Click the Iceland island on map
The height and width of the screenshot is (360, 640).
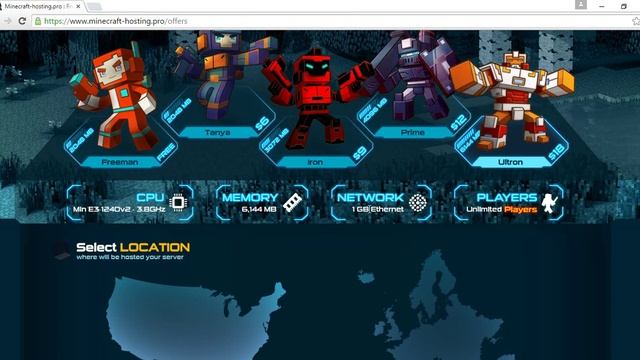click(x=366, y=278)
